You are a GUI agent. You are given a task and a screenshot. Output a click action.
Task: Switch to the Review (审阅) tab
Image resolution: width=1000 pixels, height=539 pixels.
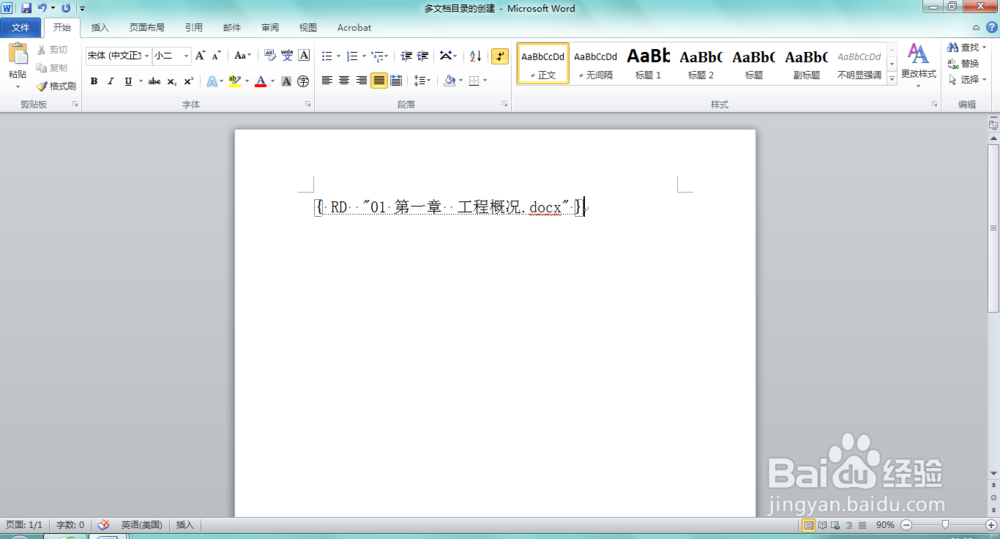pos(270,27)
